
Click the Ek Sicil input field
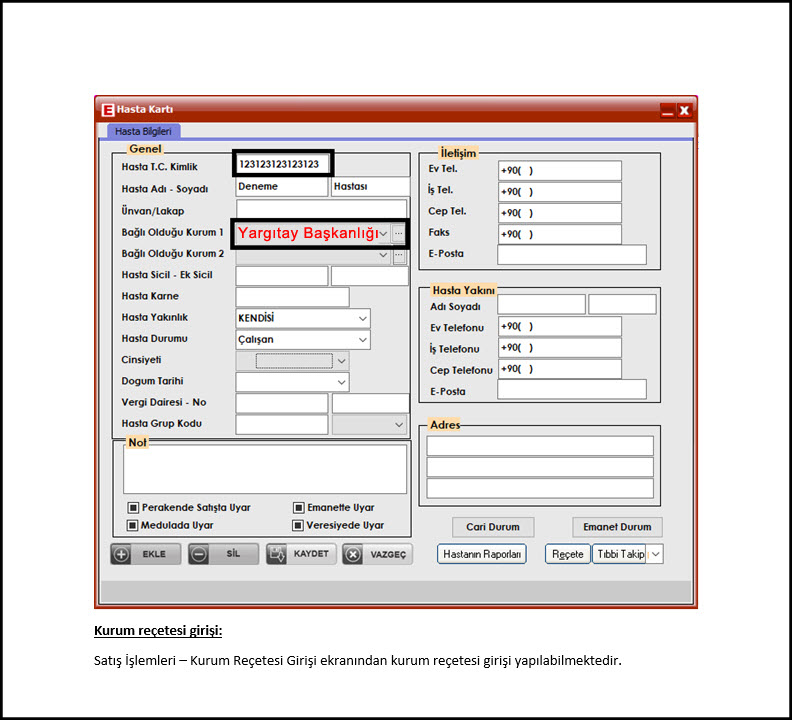pyautogui.click(x=370, y=276)
